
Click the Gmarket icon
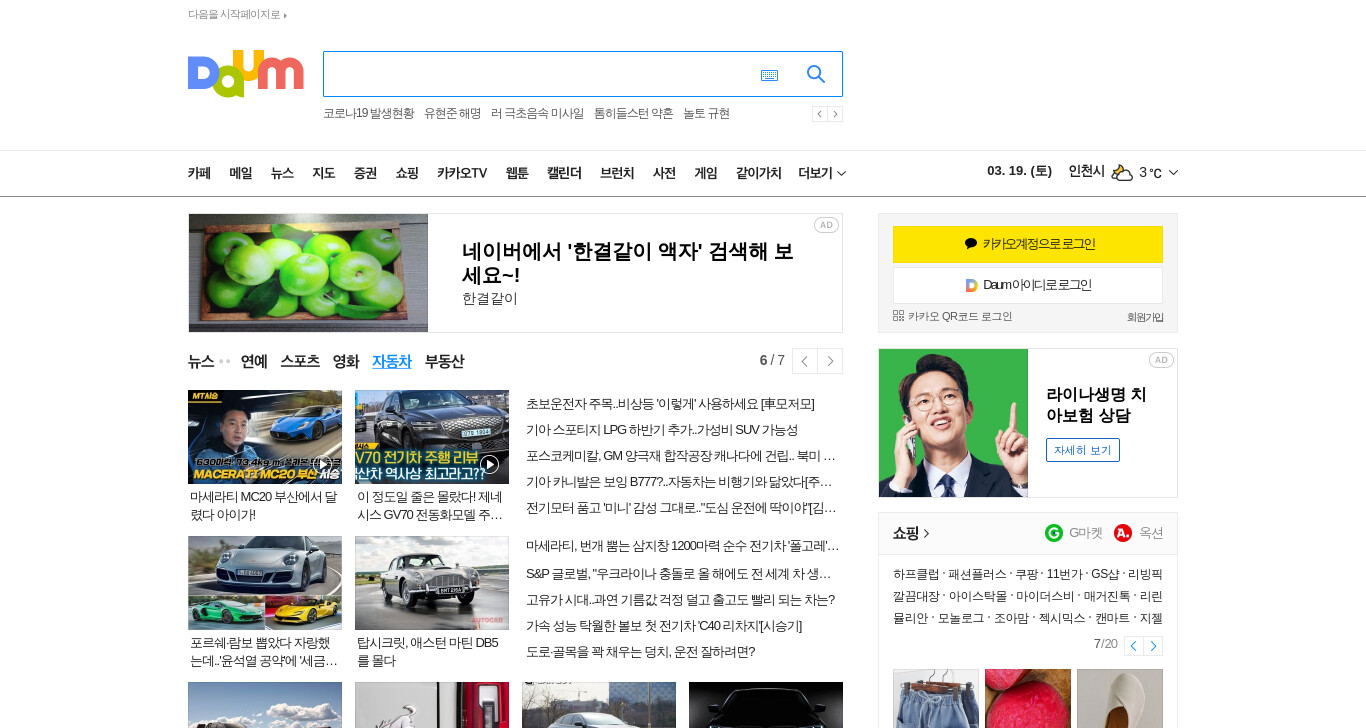1054,533
